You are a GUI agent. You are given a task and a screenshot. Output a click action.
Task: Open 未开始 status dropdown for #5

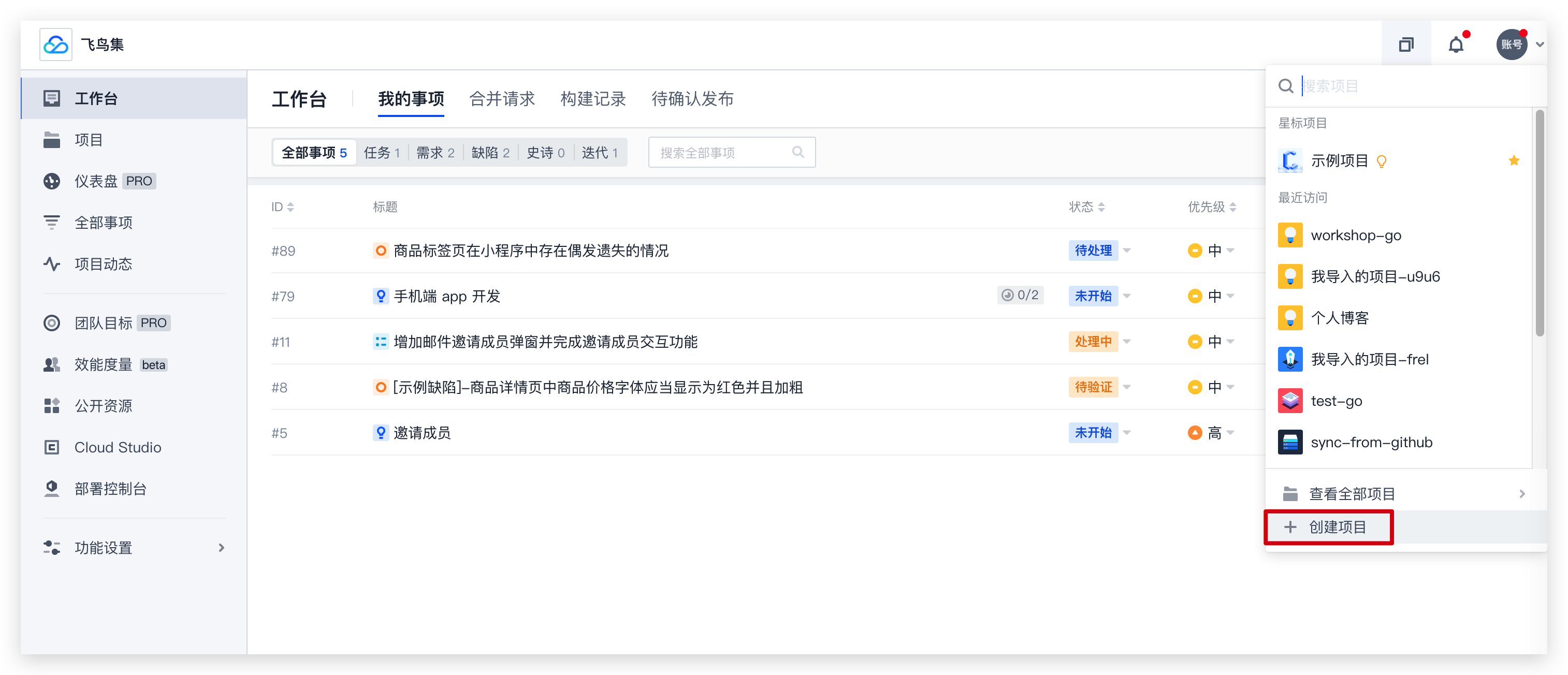(x=1099, y=433)
